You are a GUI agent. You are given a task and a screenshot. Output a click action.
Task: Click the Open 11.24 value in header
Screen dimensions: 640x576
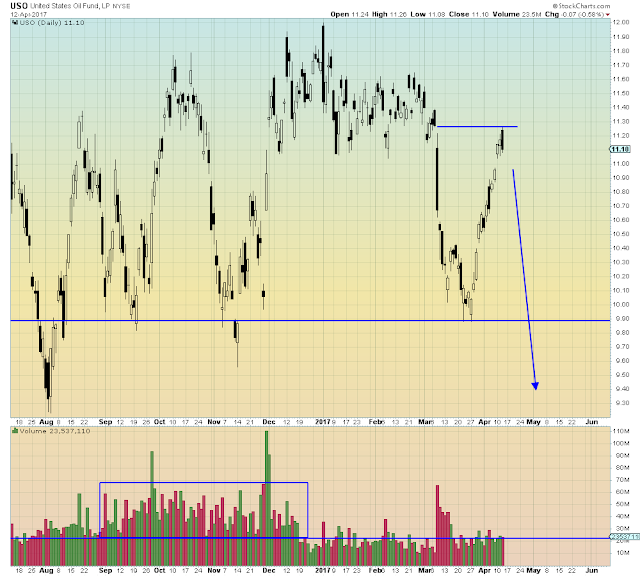pos(349,14)
